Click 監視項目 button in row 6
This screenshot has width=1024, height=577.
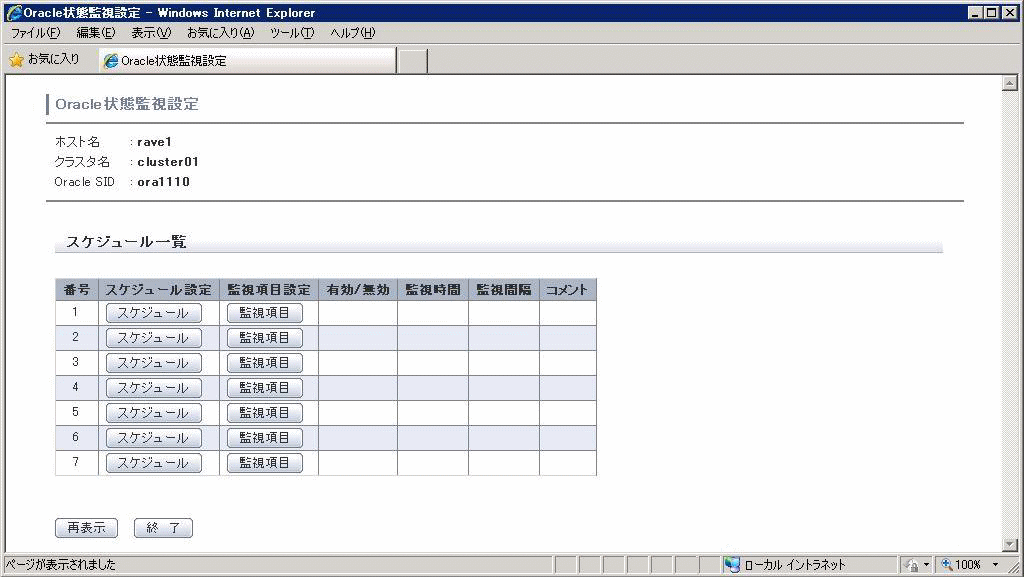click(264, 438)
